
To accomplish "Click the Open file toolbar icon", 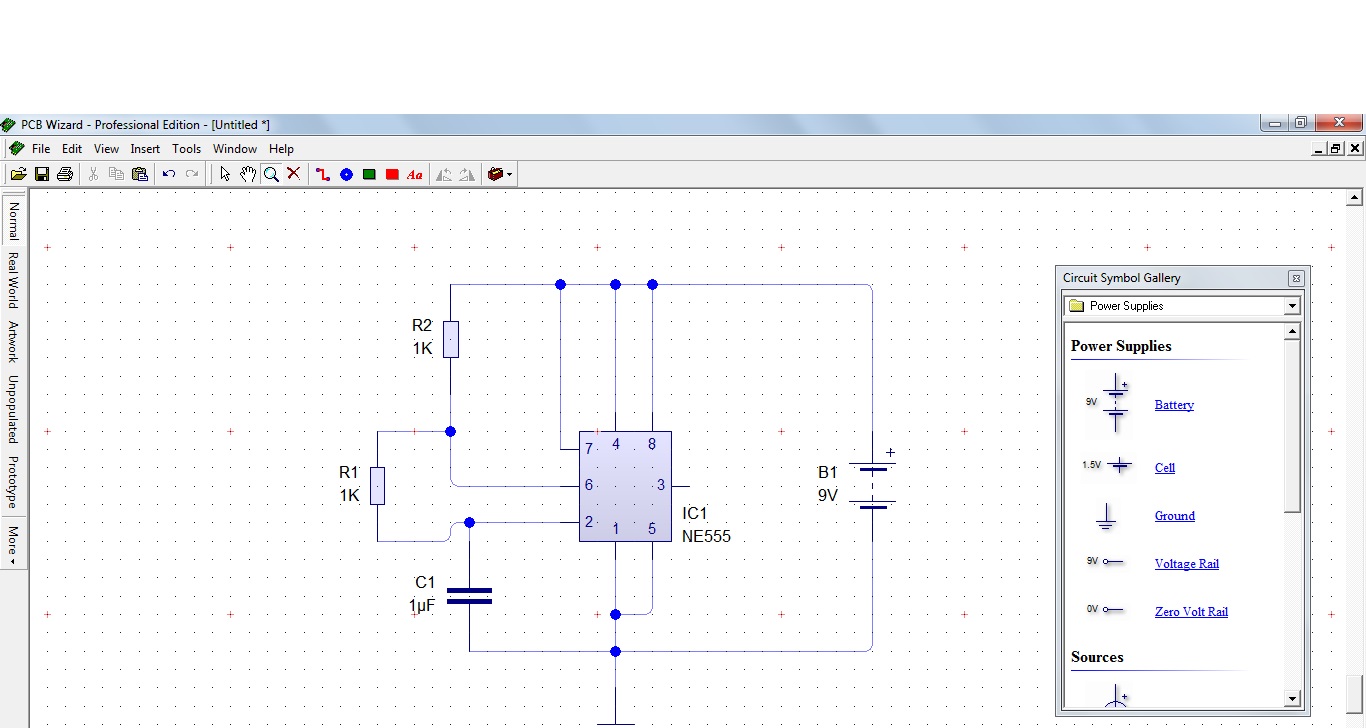I will 18,174.
